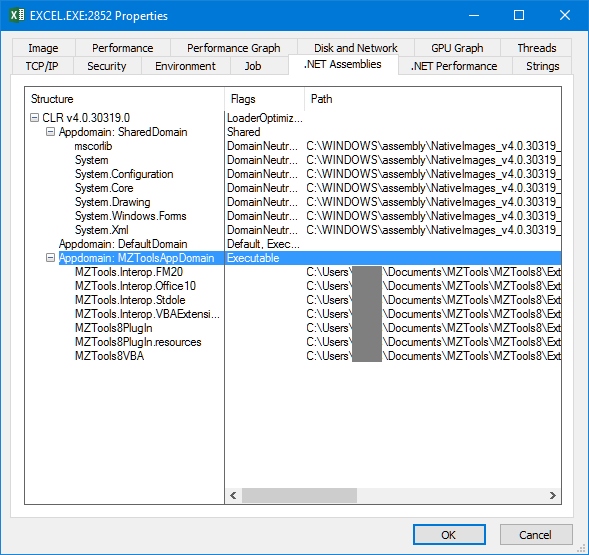Select Appdomain: DefaultDomain node
Viewport: 589px width, 555px height.
tap(123, 244)
